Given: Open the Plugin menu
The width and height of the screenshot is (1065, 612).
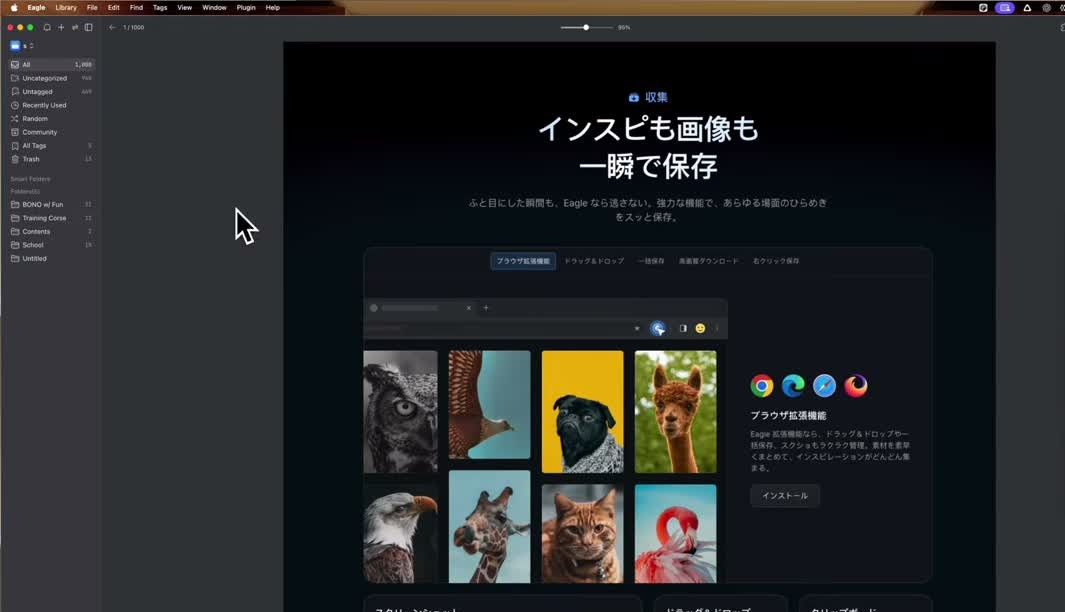Looking at the screenshot, I should 246,7.
